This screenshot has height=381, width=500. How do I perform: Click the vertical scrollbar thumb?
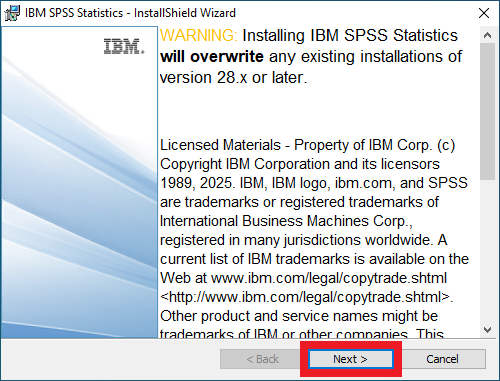click(x=487, y=112)
